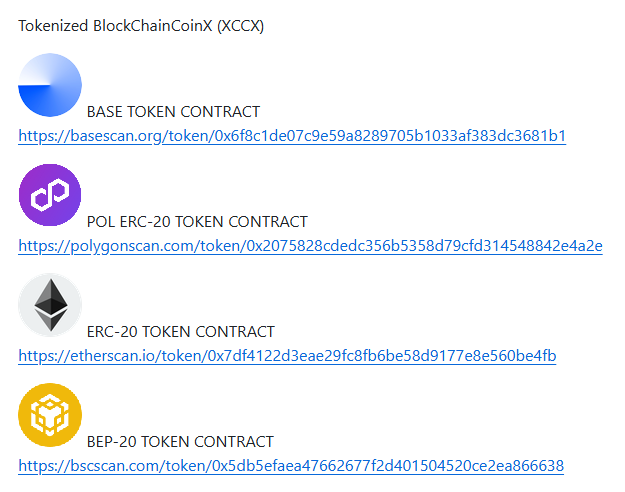Click the POL ERC-20 TOKEN CONTRACT label
The width and height of the screenshot is (625, 492).
[197, 222]
